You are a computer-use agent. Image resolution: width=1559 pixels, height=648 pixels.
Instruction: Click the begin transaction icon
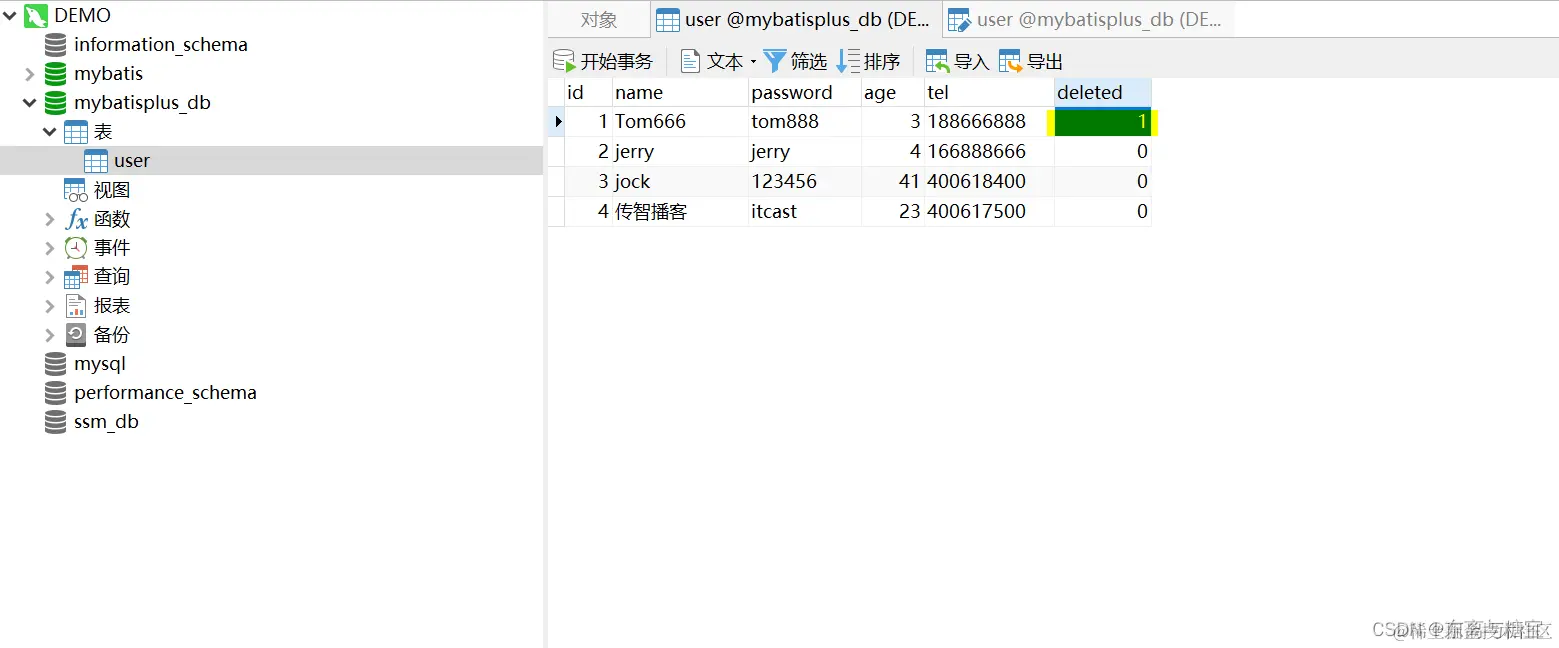[564, 61]
